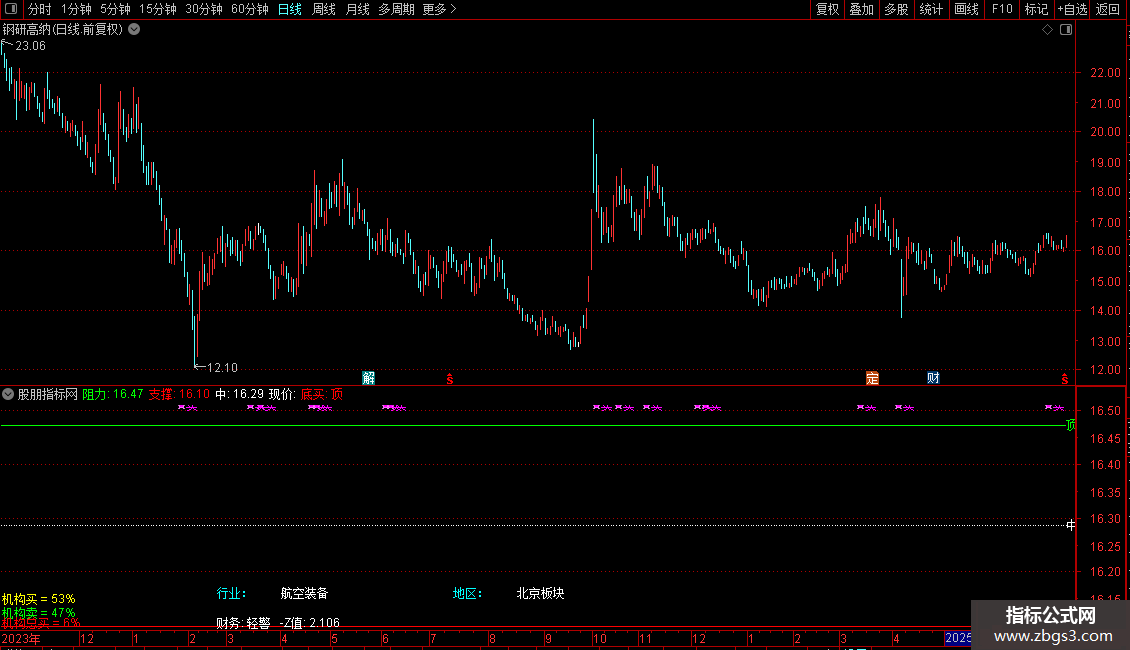
Task: Click the 顶 label at the green line end
Action: coord(1071,425)
